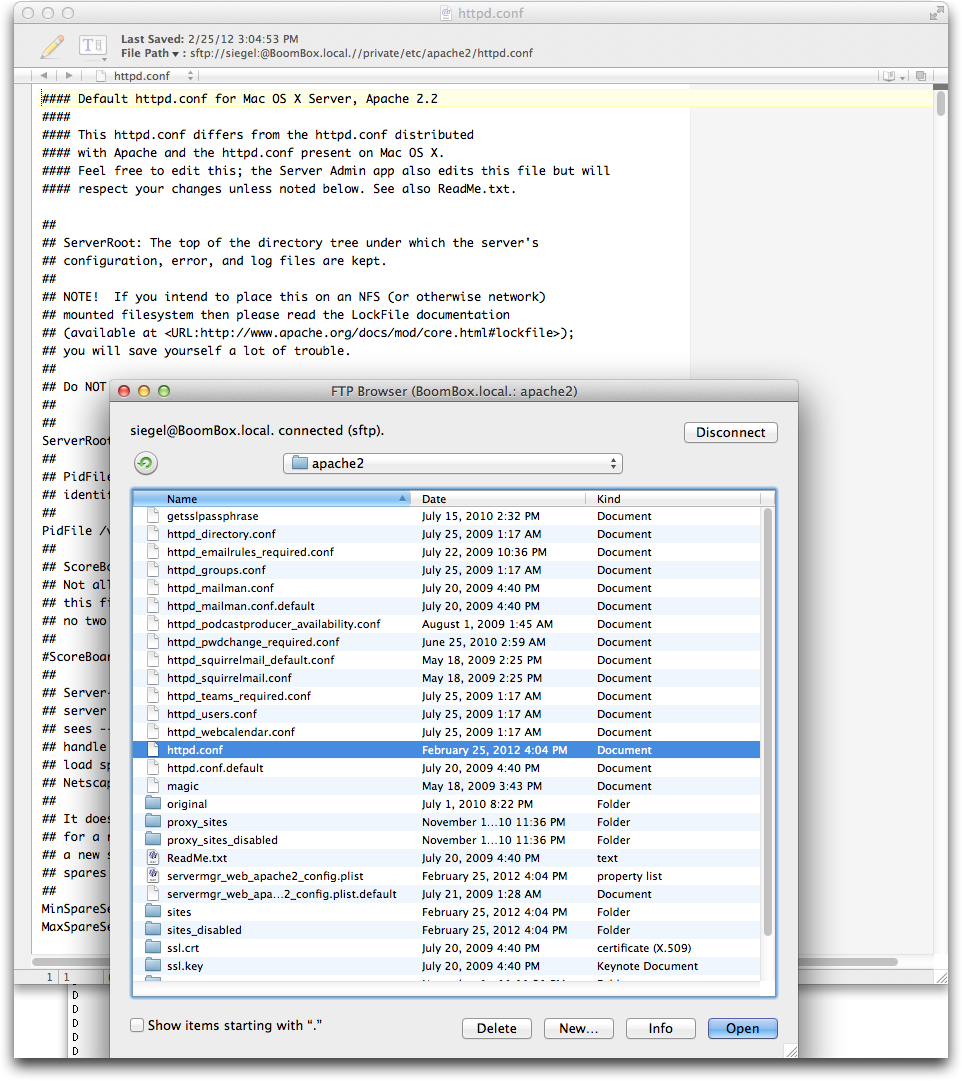Toggle full screen mode of httpd.conf window
The image size is (962, 1081).
tap(936, 12)
